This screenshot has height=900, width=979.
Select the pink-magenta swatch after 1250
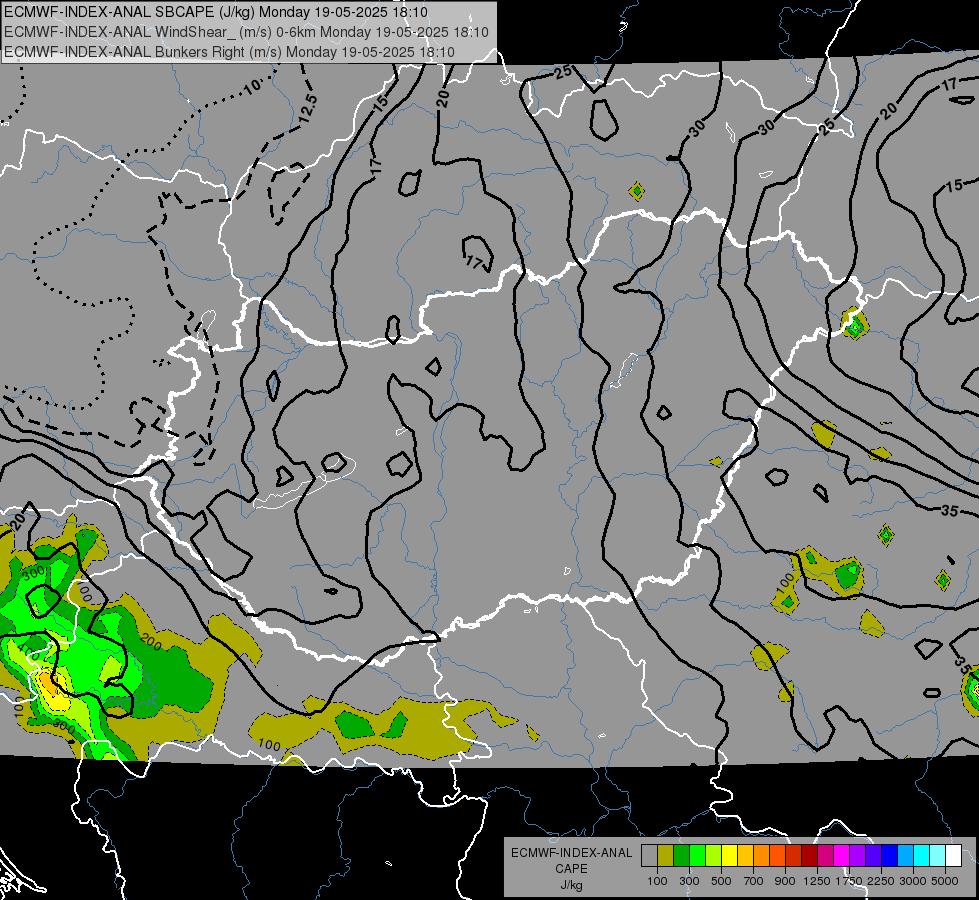pyautogui.click(x=825, y=856)
